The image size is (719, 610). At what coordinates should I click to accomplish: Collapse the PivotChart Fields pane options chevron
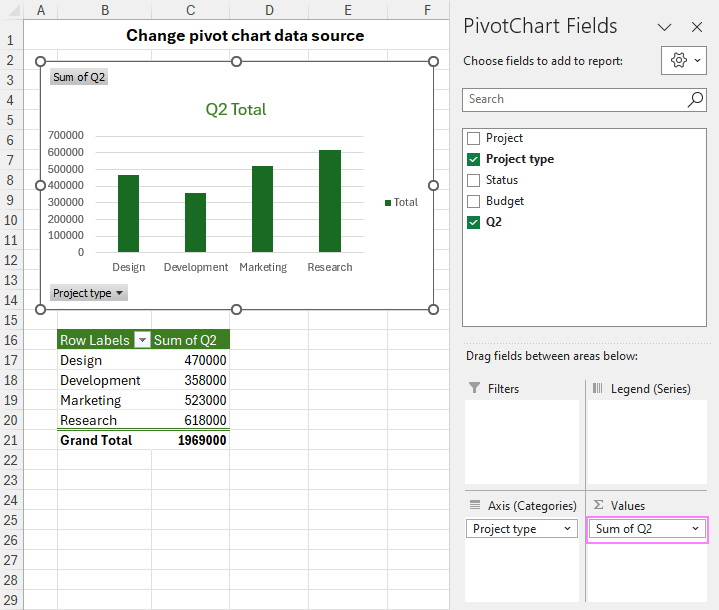click(664, 27)
